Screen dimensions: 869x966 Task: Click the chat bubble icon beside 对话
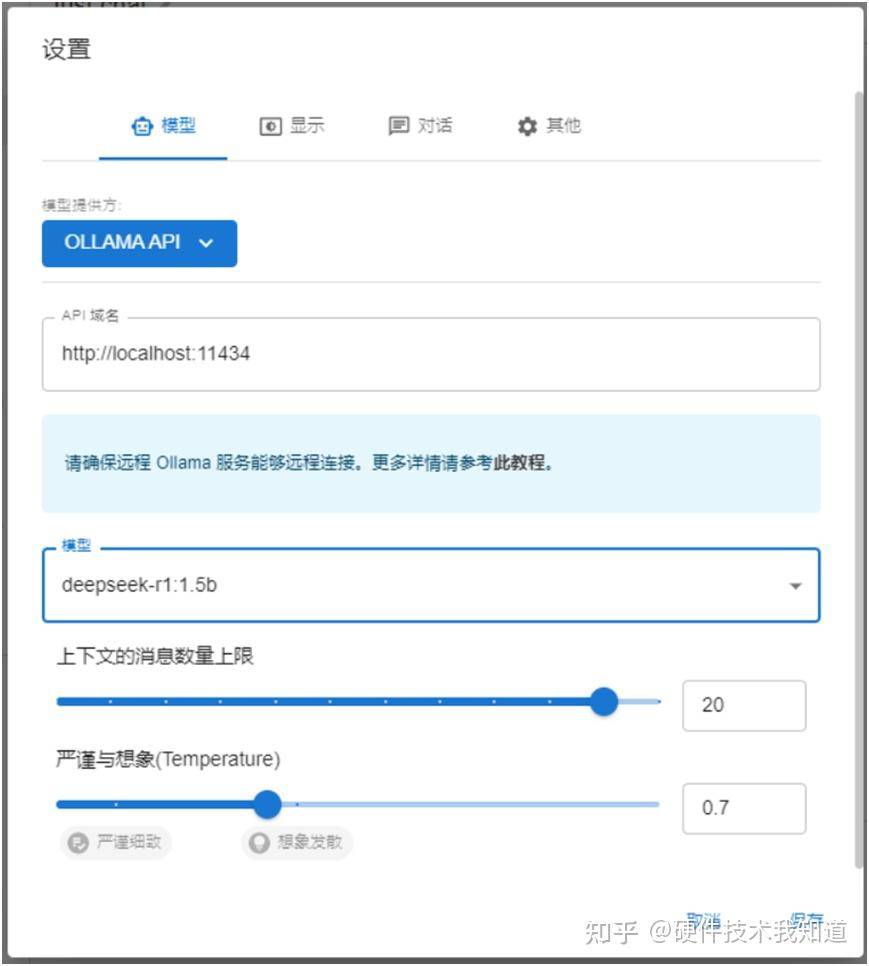point(398,126)
